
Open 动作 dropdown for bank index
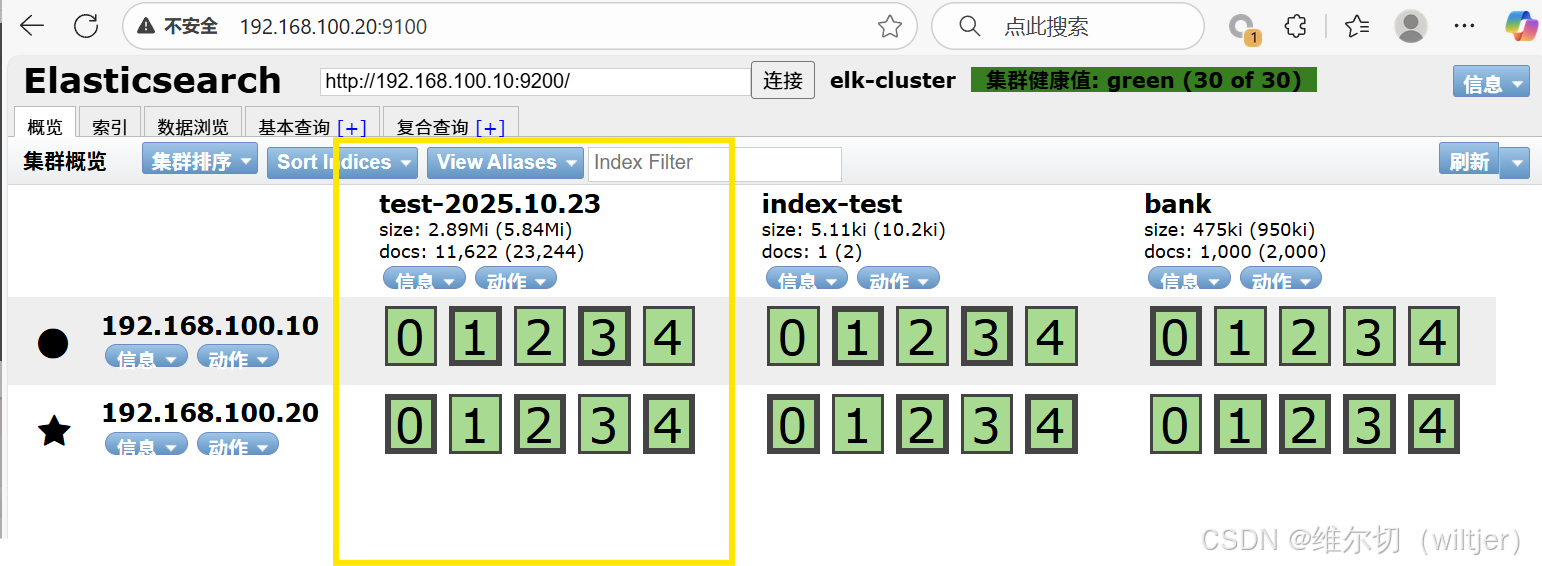(1281, 279)
